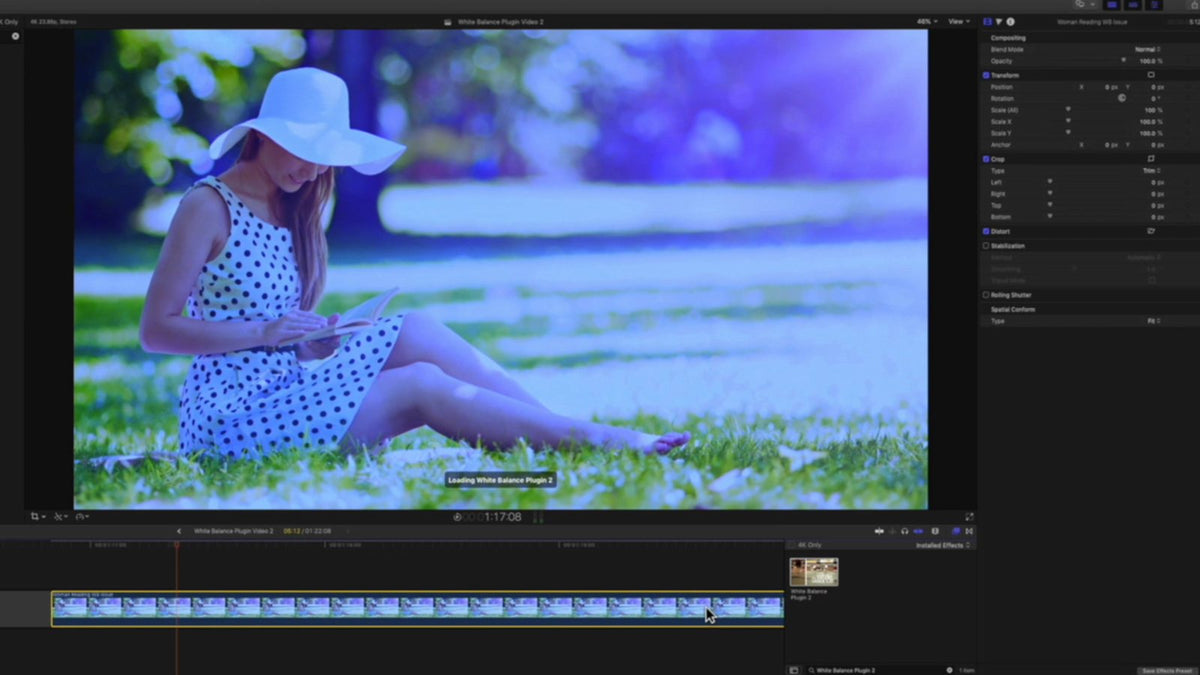Clear the effects search field

(950, 670)
